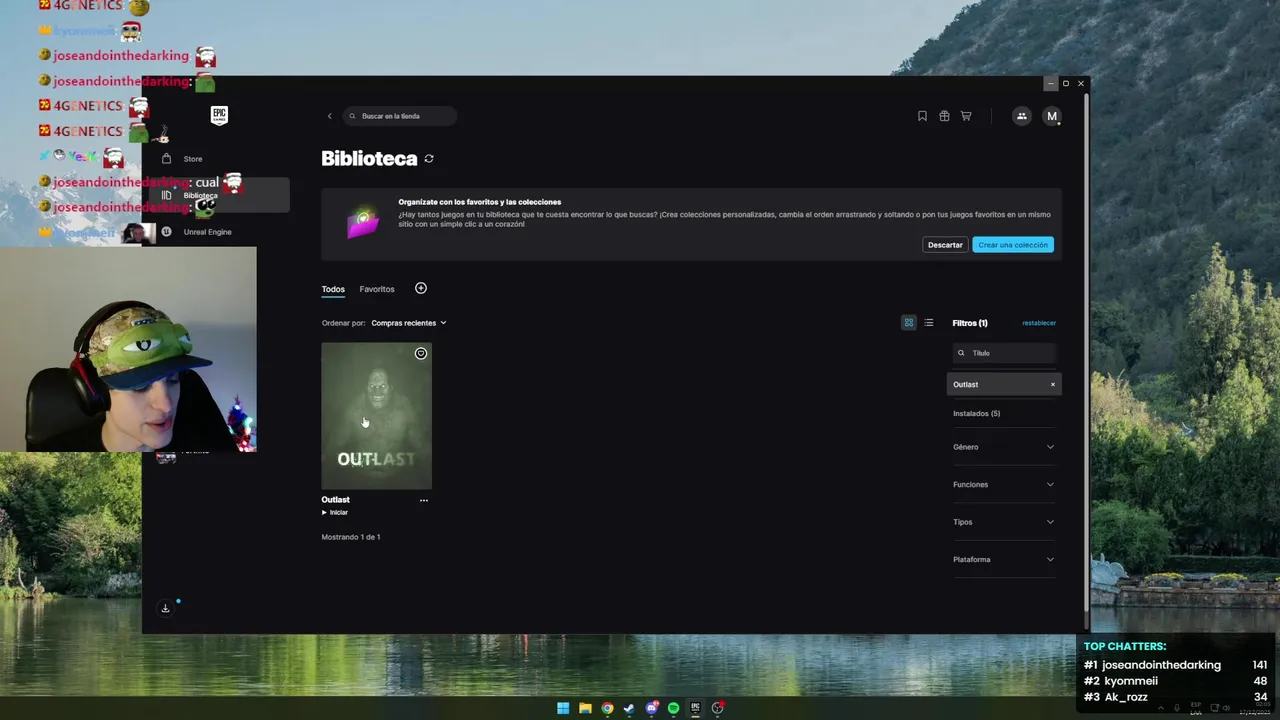Expand the Tipos filter
The width and height of the screenshot is (1280, 720).
(x=1003, y=522)
